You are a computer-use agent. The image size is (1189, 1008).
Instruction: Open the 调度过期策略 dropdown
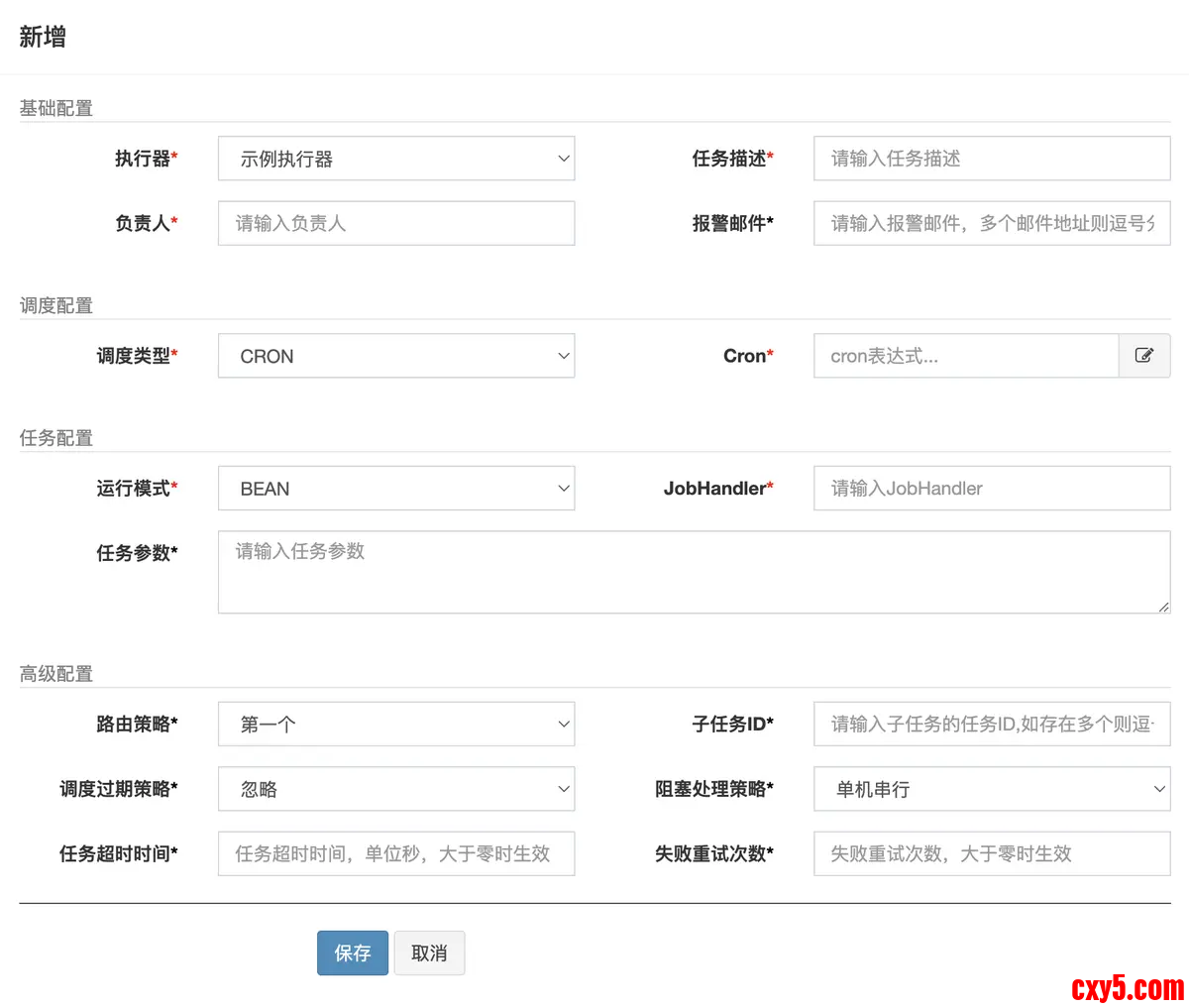395,789
